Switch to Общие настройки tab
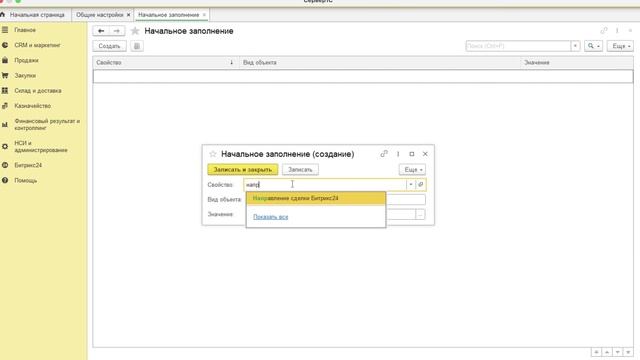This screenshot has width=640, height=360. [x=99, y=15]
